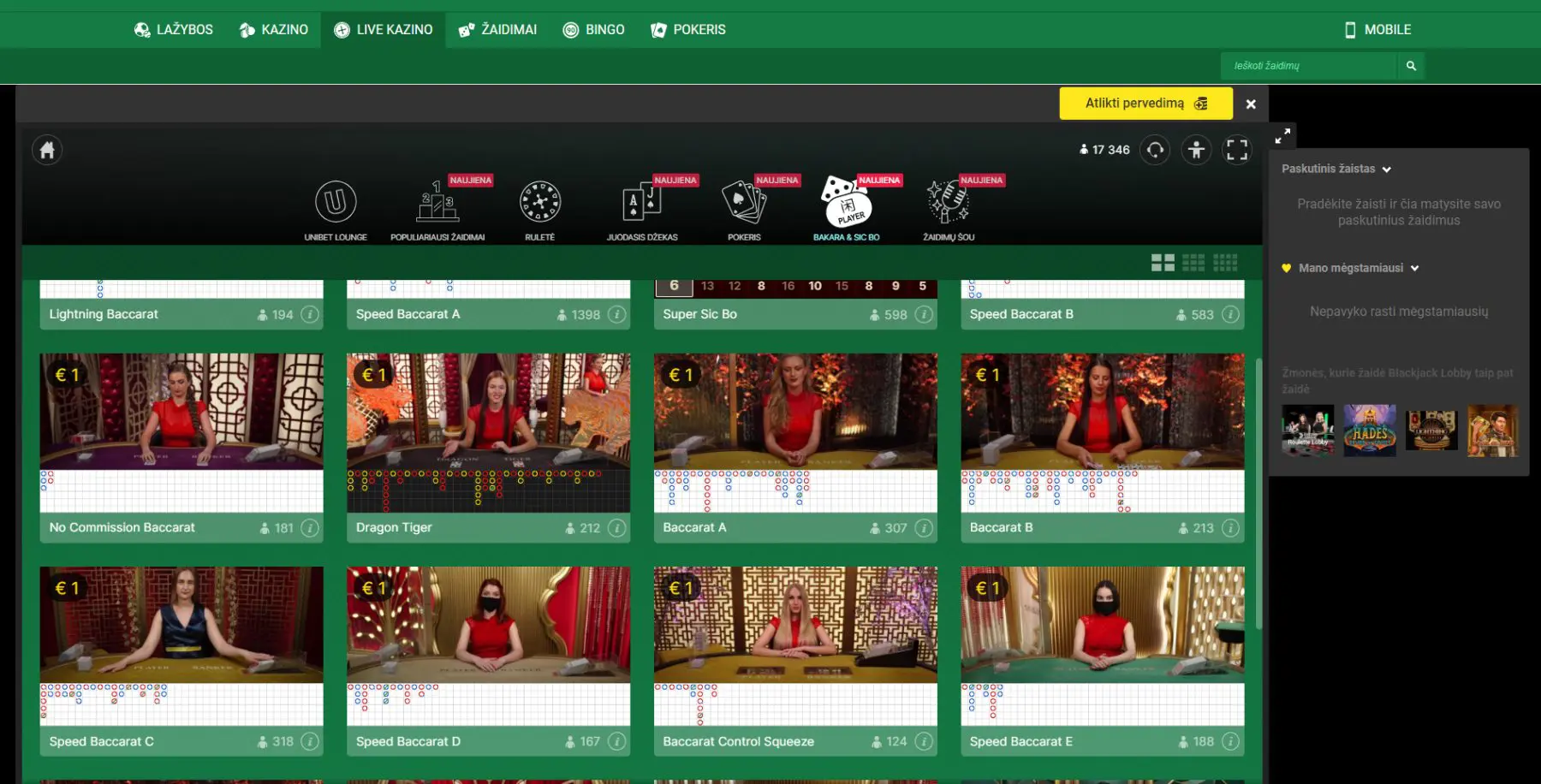Open the POKERIS menu item

(x=688, y=29)
